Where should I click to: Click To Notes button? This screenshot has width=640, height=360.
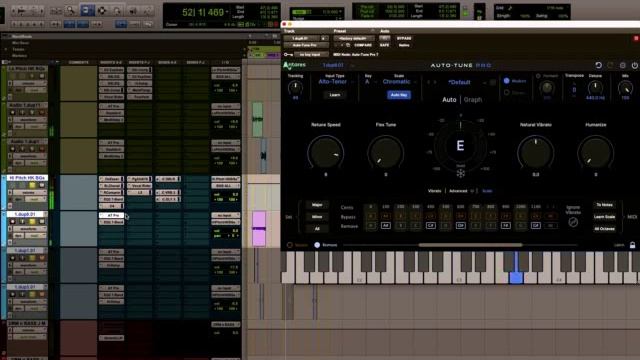point(604,205)
